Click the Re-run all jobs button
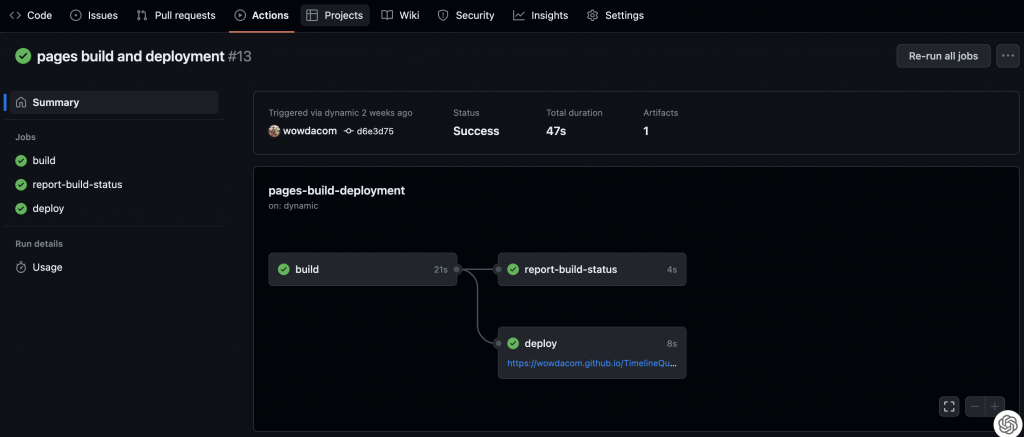The image size is (1024, 437). point(943,56)
